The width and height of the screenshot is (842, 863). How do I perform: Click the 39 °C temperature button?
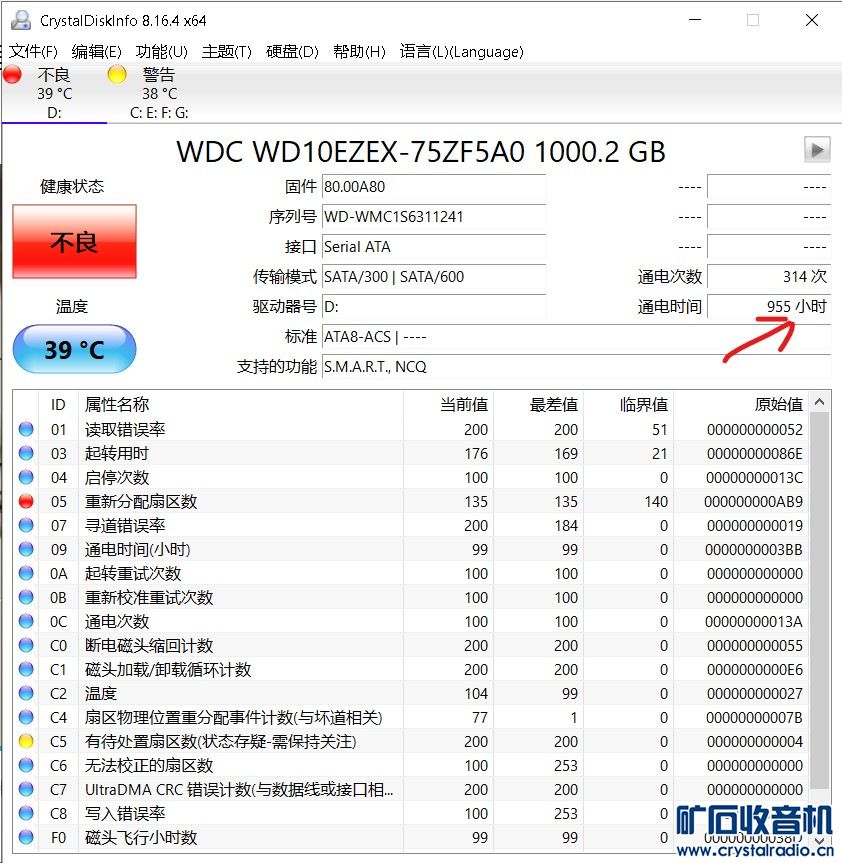[74, 349]
